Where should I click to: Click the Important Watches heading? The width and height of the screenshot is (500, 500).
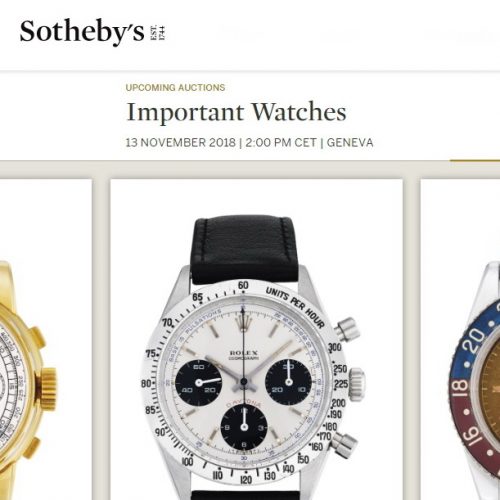tap(236, 112)
